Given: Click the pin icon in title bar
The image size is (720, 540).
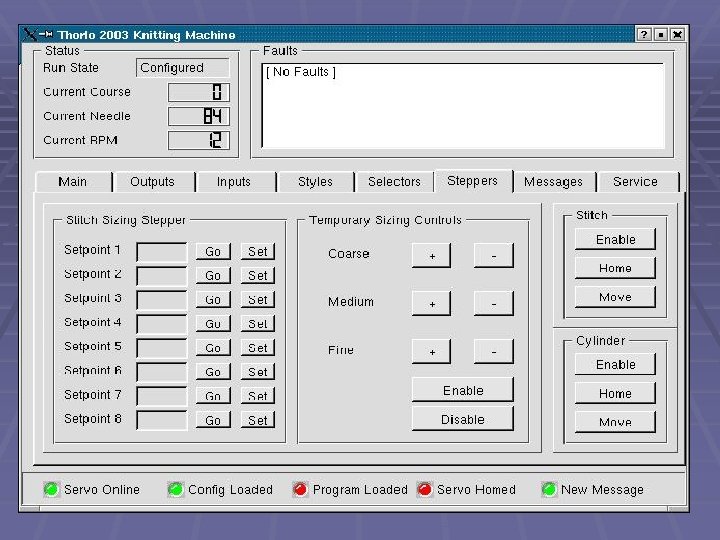Looking at the screenshot, I should click(46, 34).
